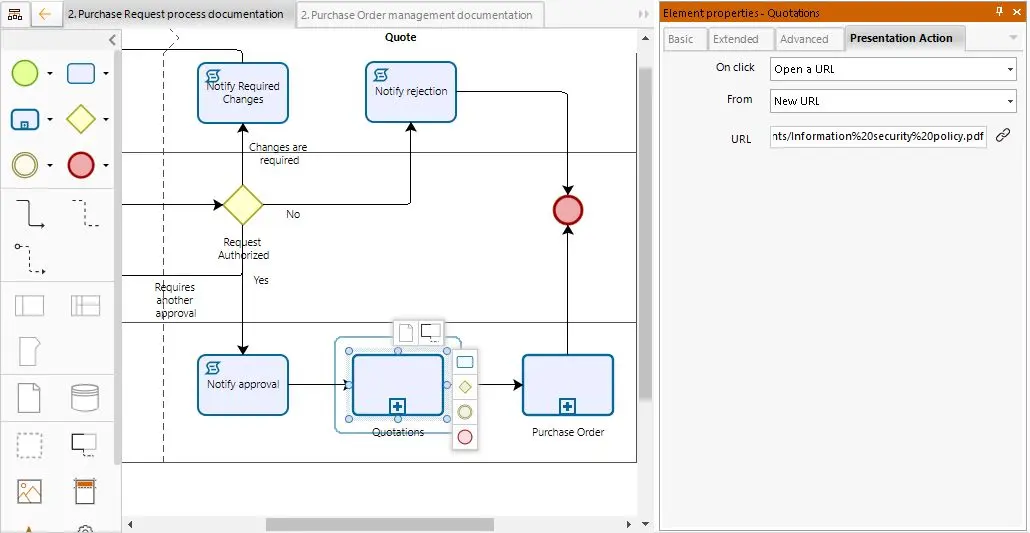The image size is (1030, 533).
Task: Select the Intermediate Event shape in the palette
Action: point(25,165)
